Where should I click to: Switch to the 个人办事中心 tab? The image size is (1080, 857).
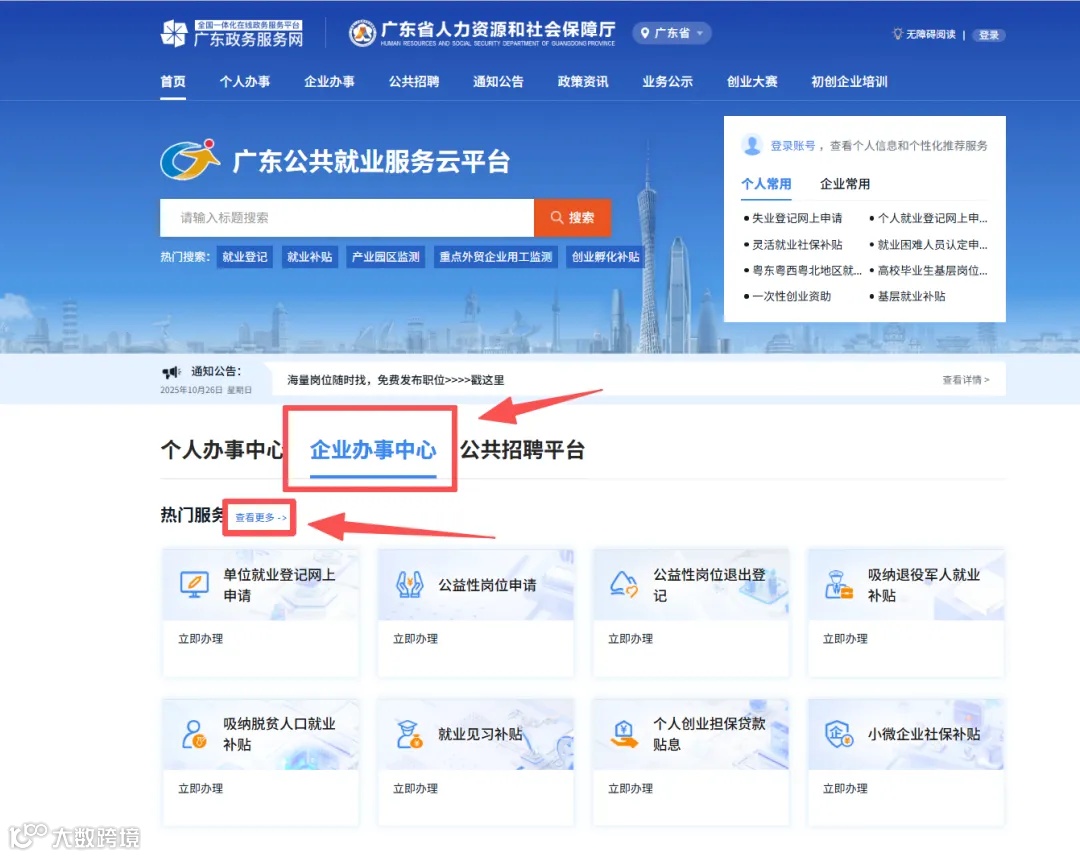coord(222,450)
